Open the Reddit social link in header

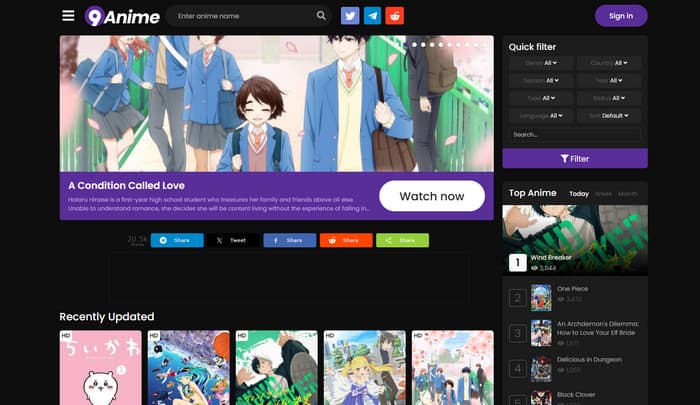pos(395,16)
